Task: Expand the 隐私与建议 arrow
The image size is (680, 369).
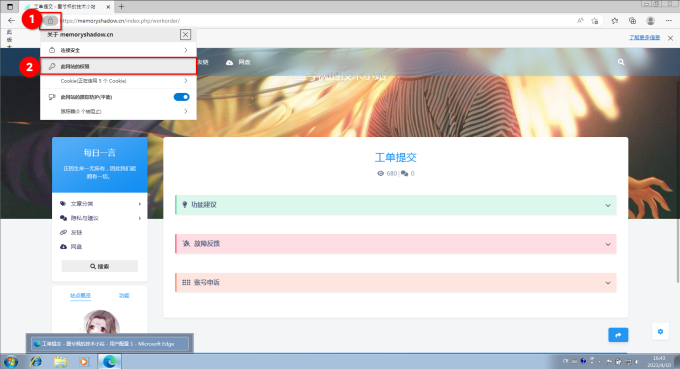Action: point(140,218)
